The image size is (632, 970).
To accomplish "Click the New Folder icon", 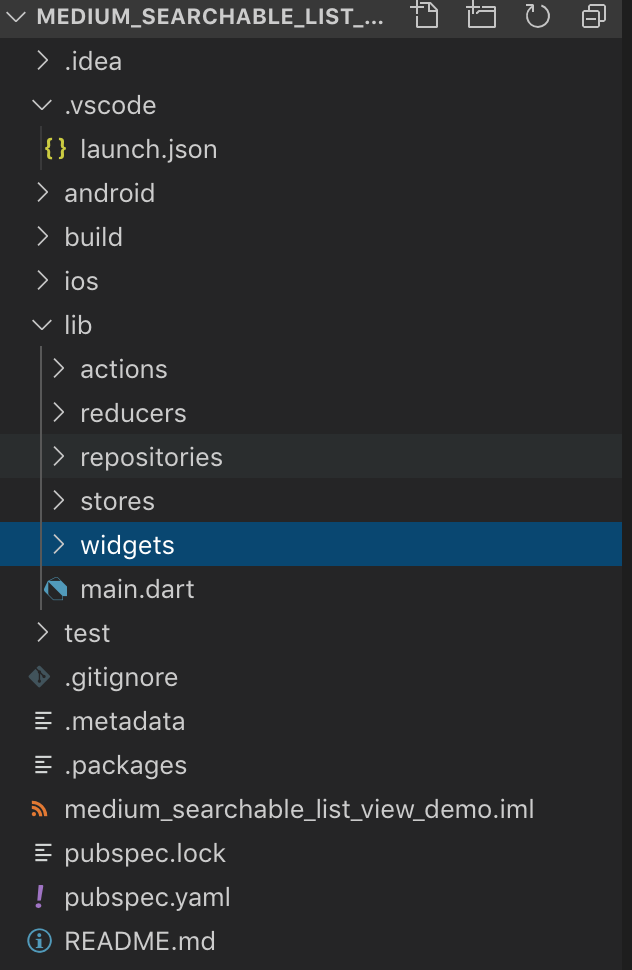I will tap(481, 15).
